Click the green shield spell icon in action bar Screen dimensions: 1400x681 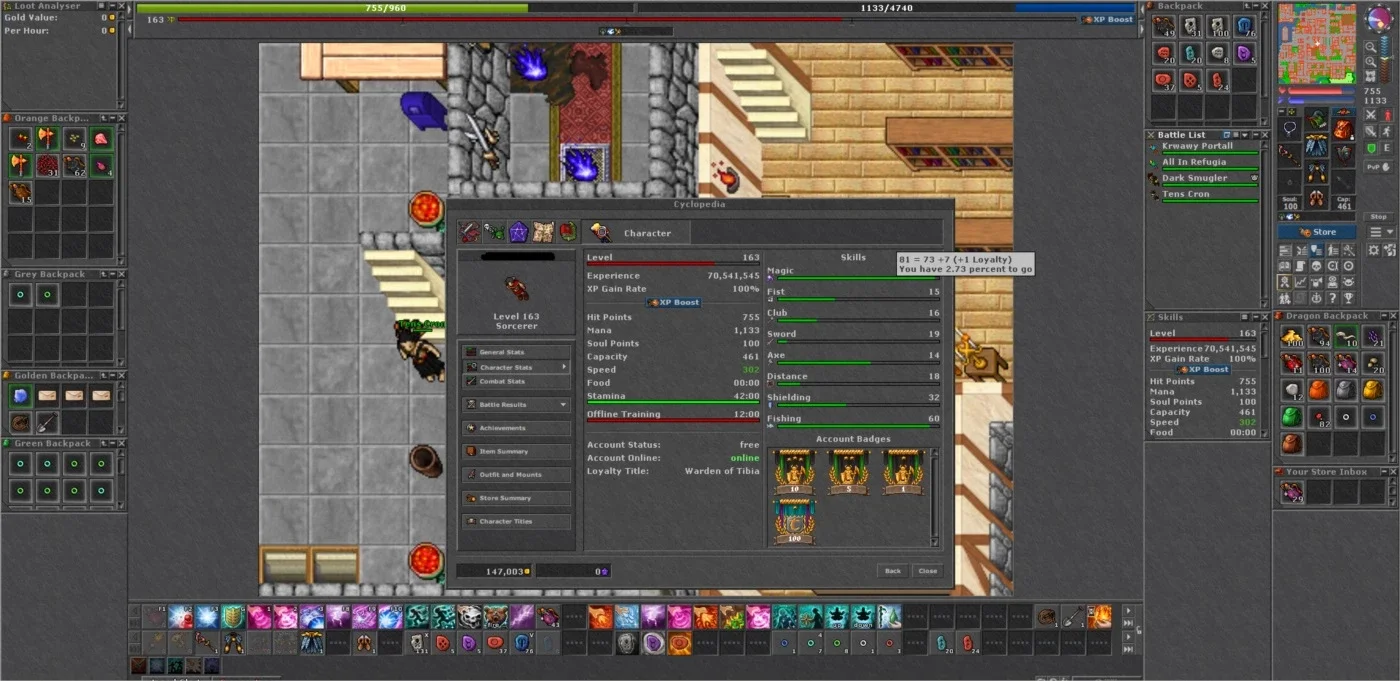[x=233, y=616]
